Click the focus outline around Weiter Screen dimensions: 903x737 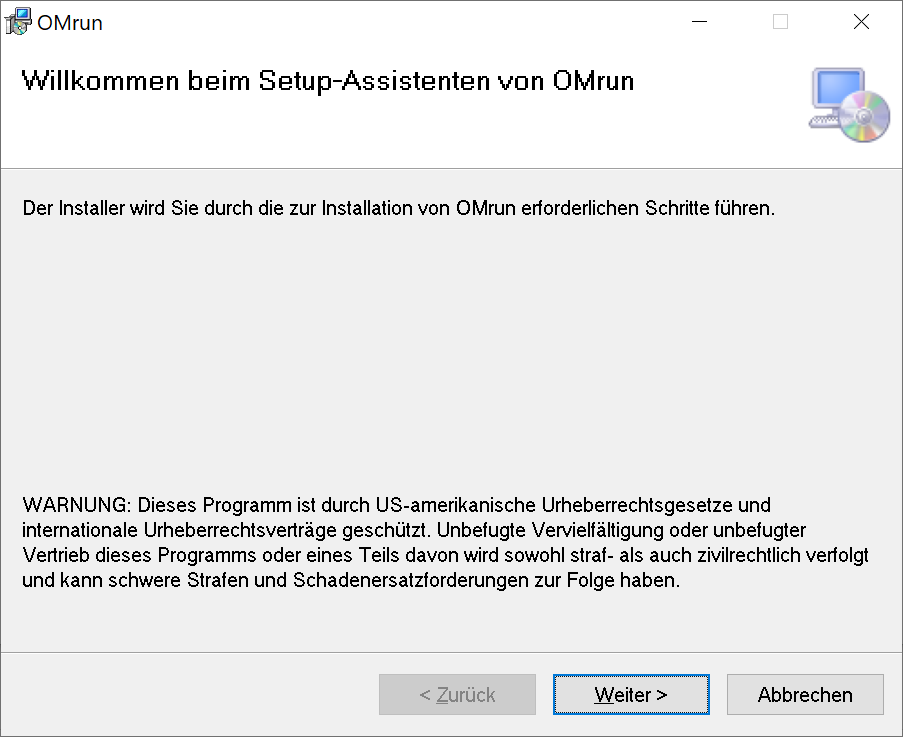point(631,677)
